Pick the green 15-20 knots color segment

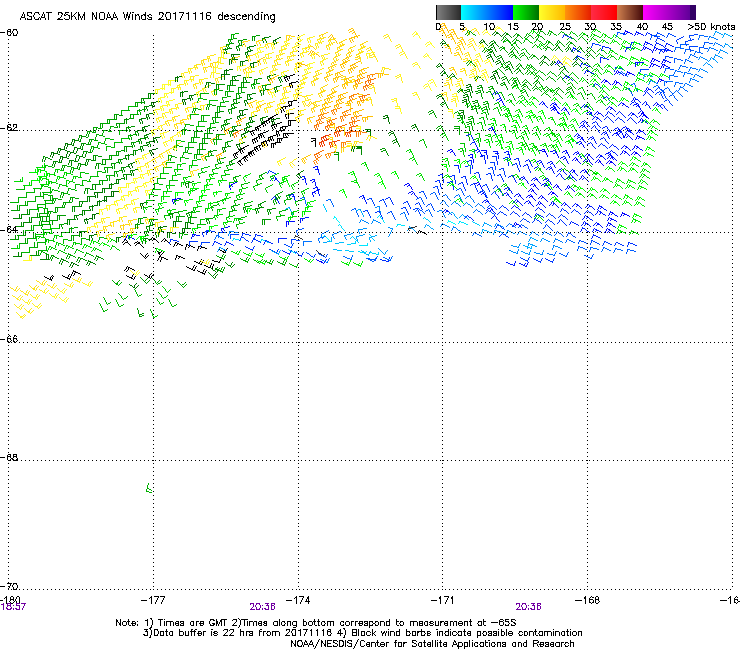tap(526, 12)
